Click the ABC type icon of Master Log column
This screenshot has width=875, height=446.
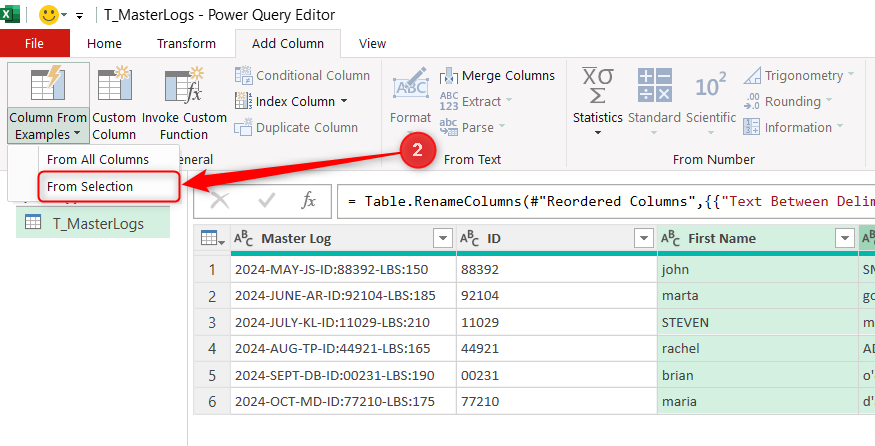click(x=243, y=239)
